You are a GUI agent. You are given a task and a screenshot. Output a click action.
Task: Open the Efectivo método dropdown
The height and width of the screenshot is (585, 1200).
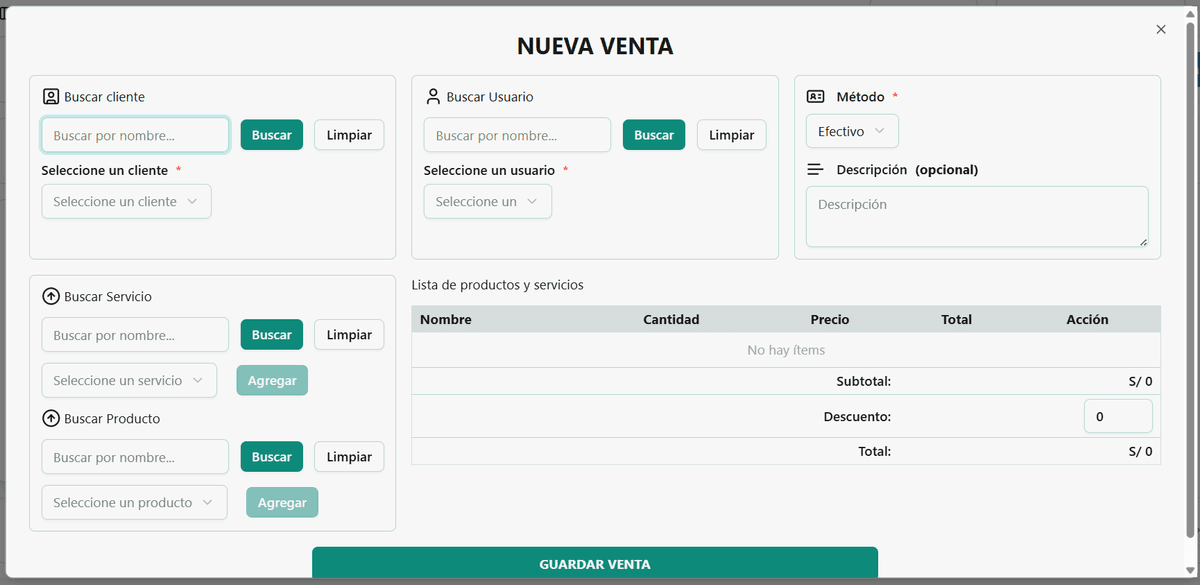852,130
